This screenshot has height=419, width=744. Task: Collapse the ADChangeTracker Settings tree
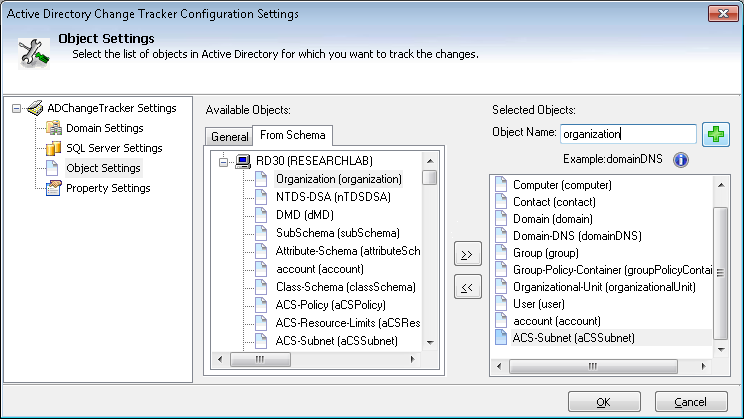point(17,109)
